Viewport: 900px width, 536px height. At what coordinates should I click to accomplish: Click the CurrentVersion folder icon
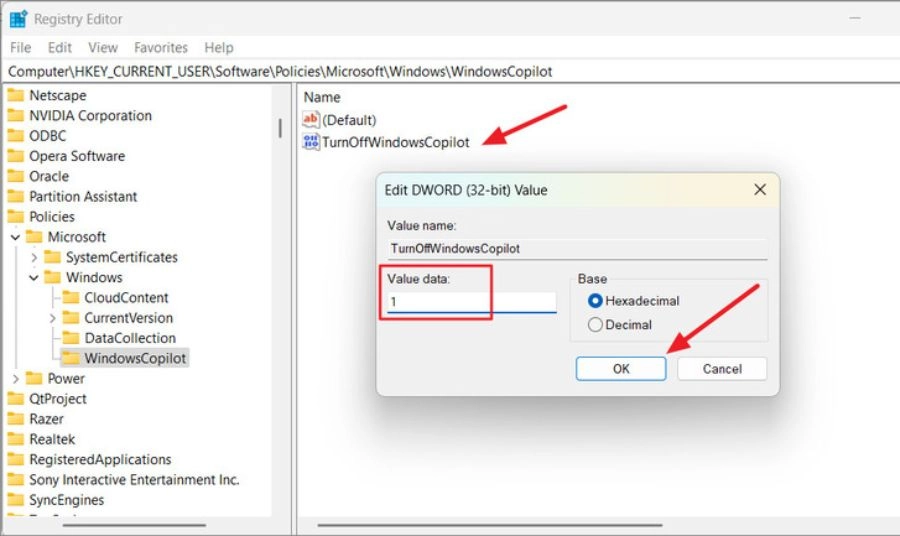point(71,317)
